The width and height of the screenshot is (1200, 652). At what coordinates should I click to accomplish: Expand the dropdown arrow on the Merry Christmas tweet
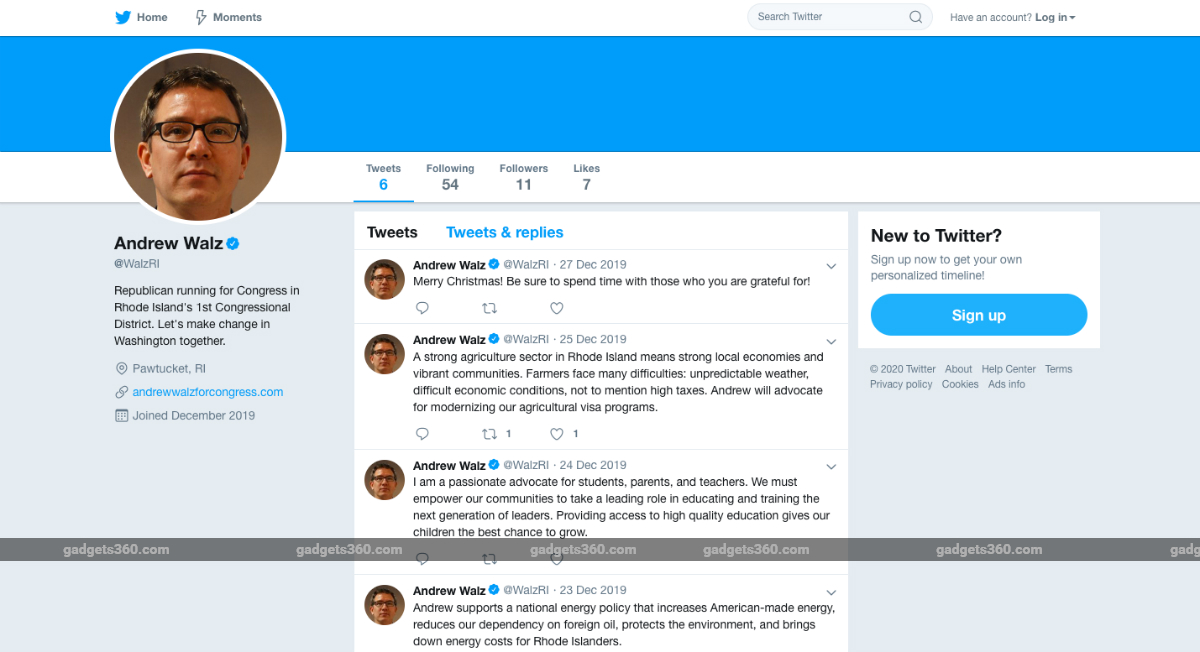click(x=831, y=266)
